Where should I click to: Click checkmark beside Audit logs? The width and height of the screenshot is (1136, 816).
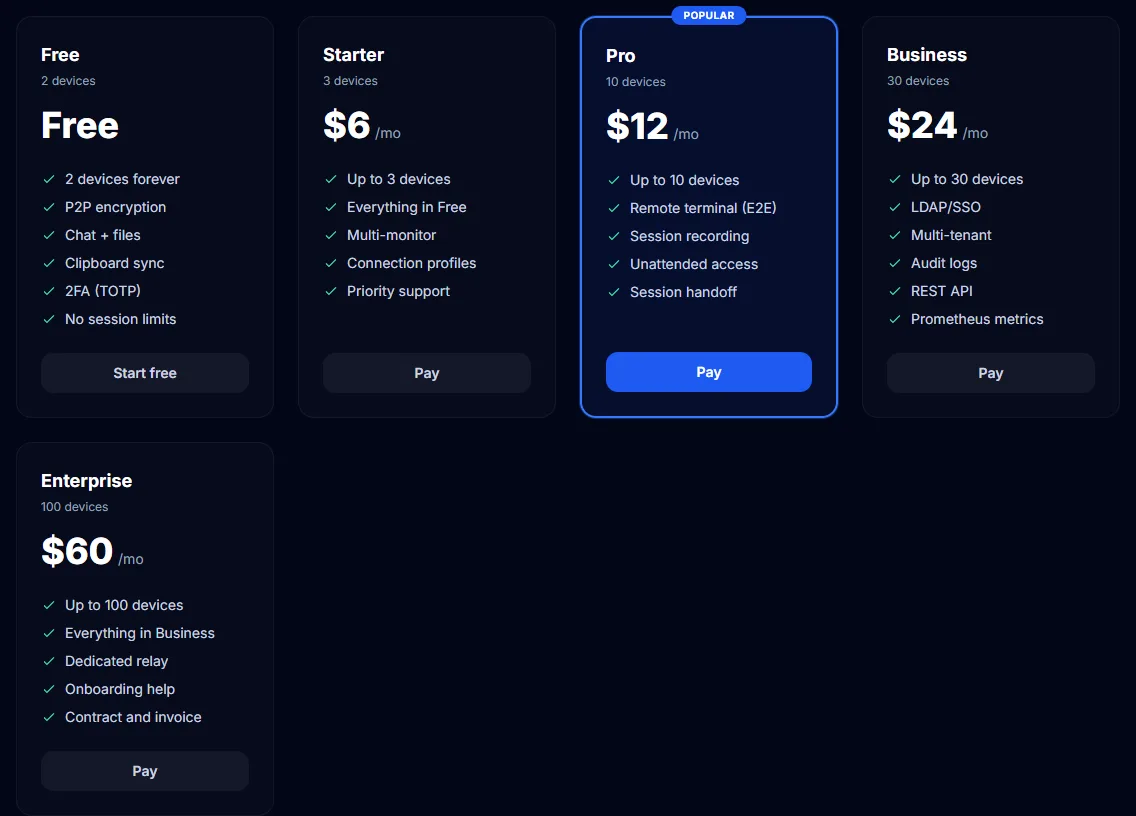(895, 263)
